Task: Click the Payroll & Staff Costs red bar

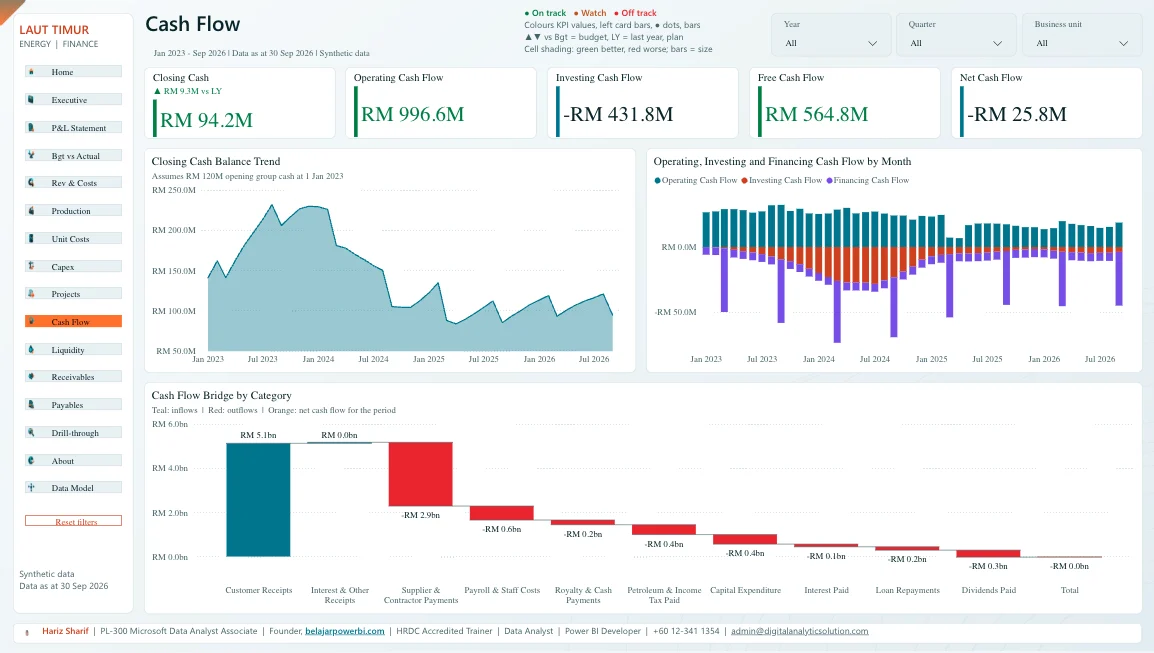Action: pos(501,513)
